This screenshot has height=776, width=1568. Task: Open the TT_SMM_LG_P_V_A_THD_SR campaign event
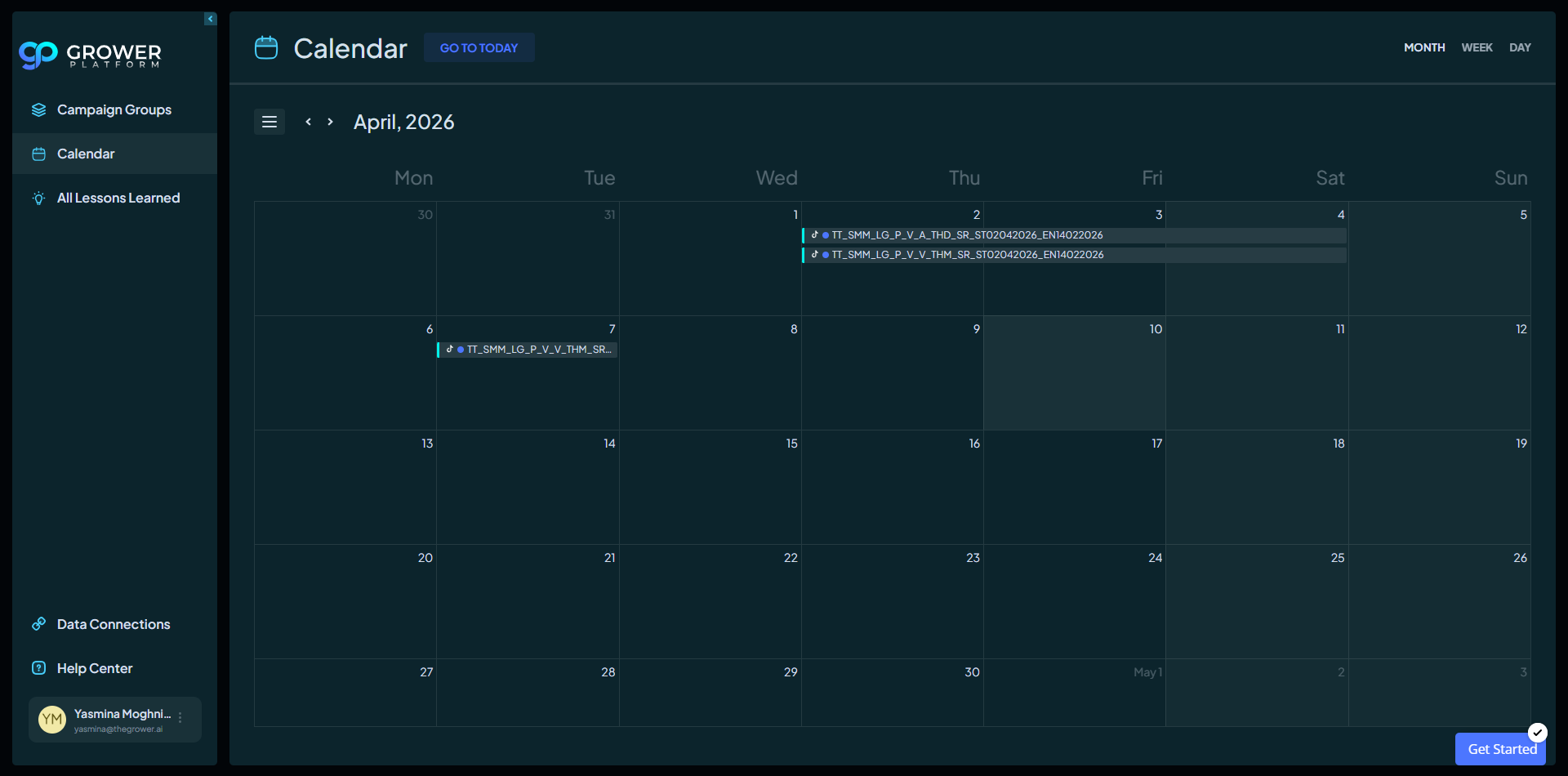1074,235
